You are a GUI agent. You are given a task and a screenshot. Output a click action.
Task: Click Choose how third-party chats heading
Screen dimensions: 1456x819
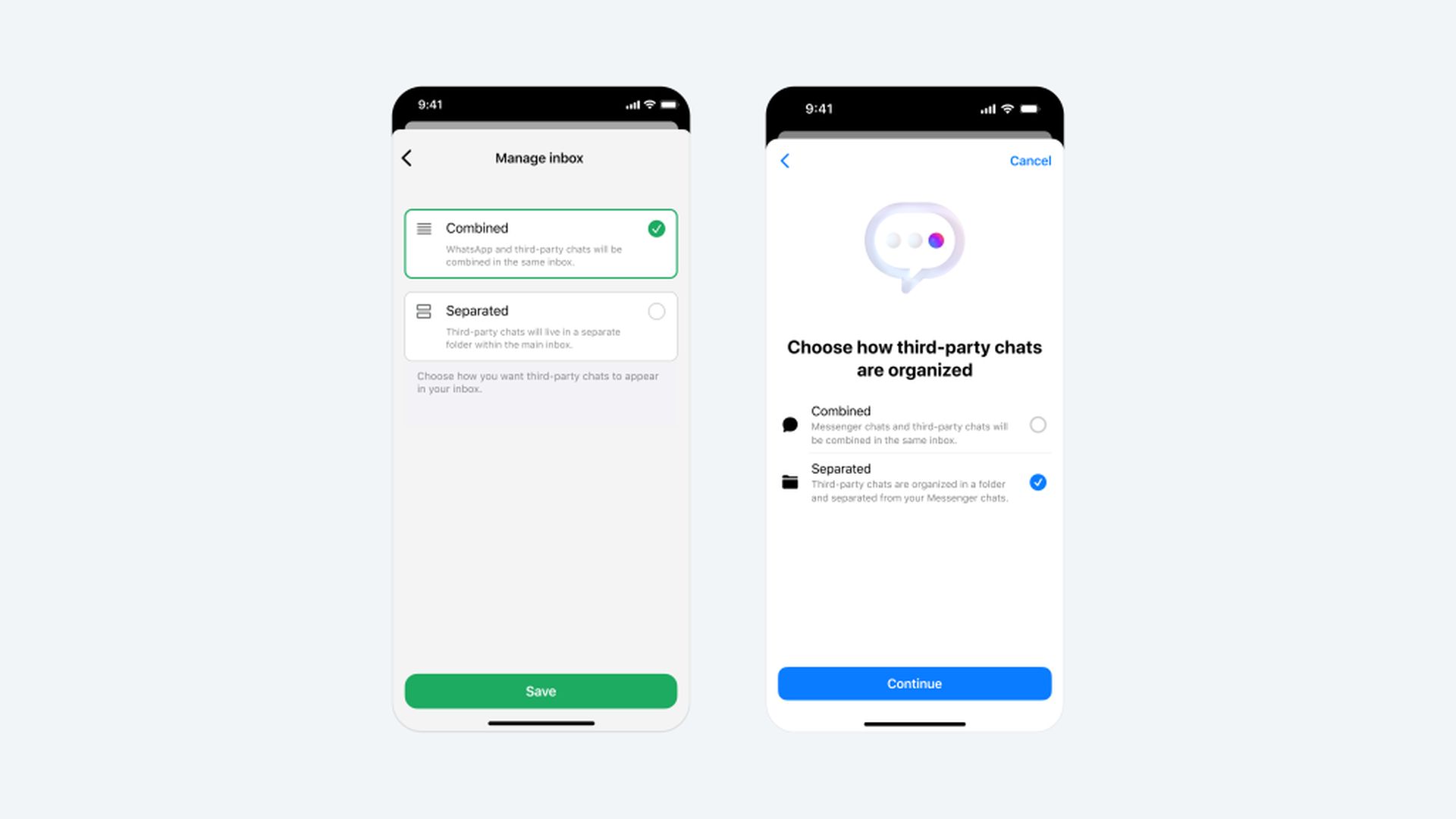914,358
